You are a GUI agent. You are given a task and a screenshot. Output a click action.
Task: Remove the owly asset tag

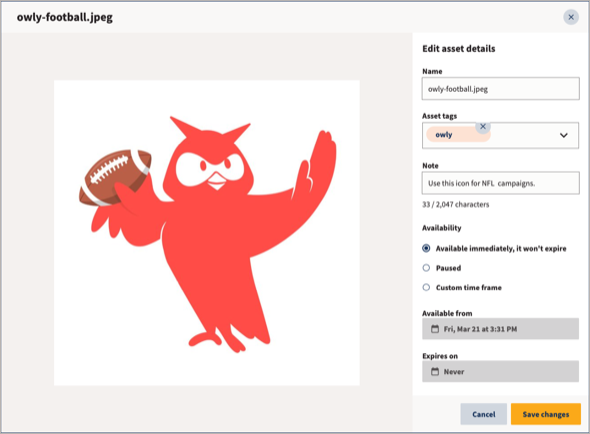coord(483,127)
